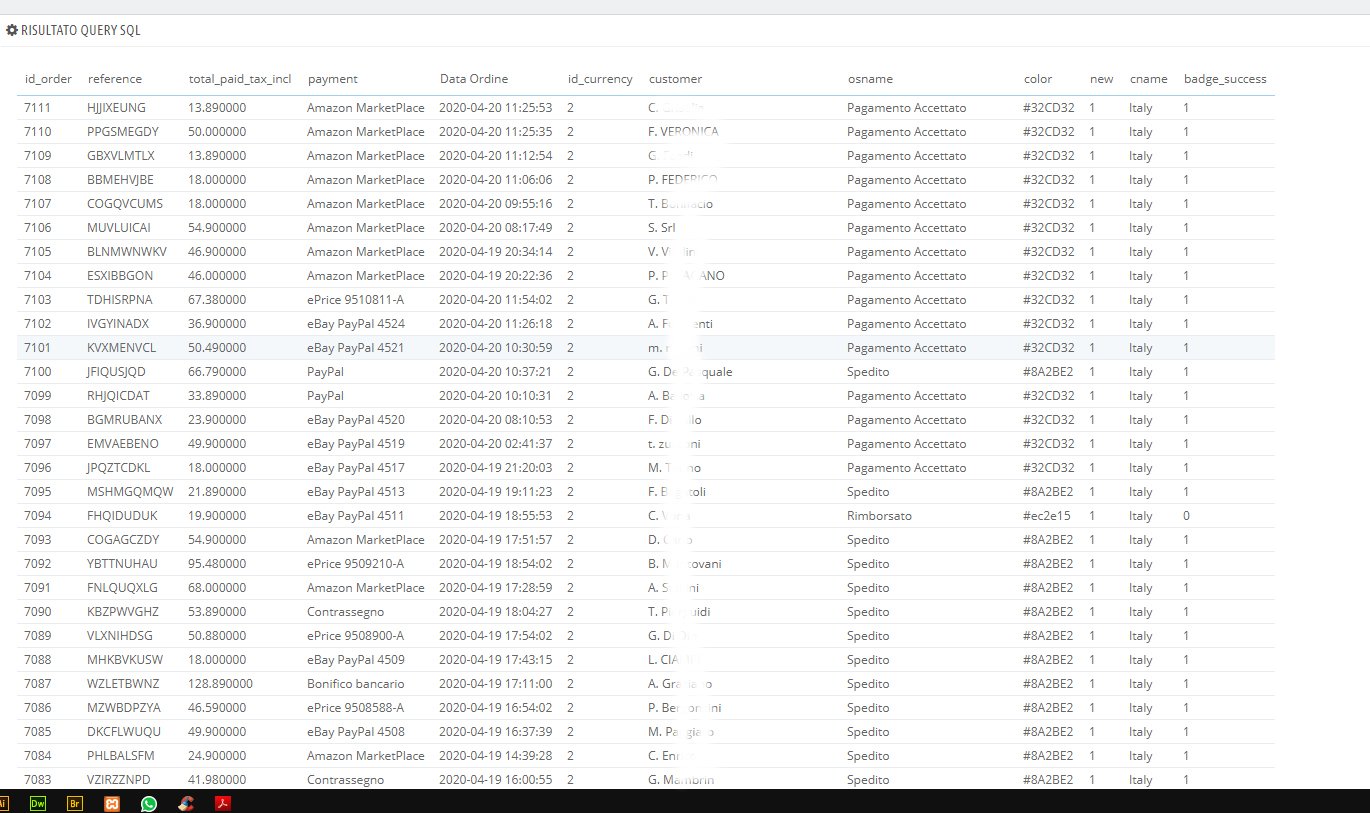Click date 2020-04-19 20:22:36
1370x813 pixels.
[496, 275]
